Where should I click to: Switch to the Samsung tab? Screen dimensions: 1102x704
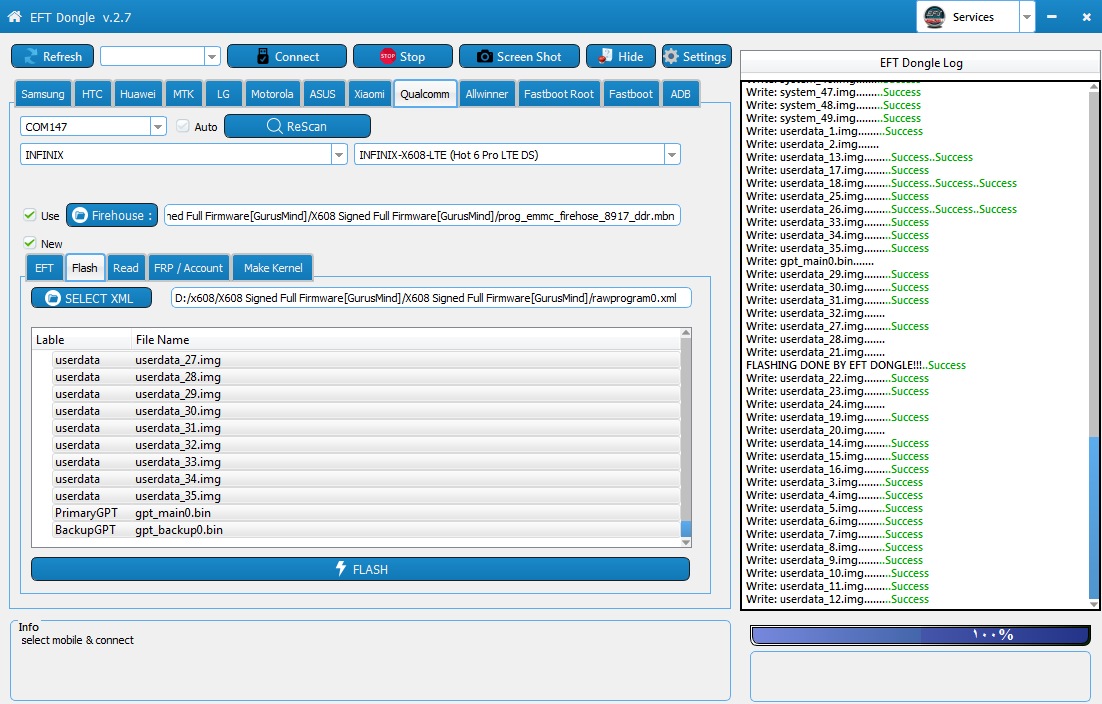click(43, 93)
